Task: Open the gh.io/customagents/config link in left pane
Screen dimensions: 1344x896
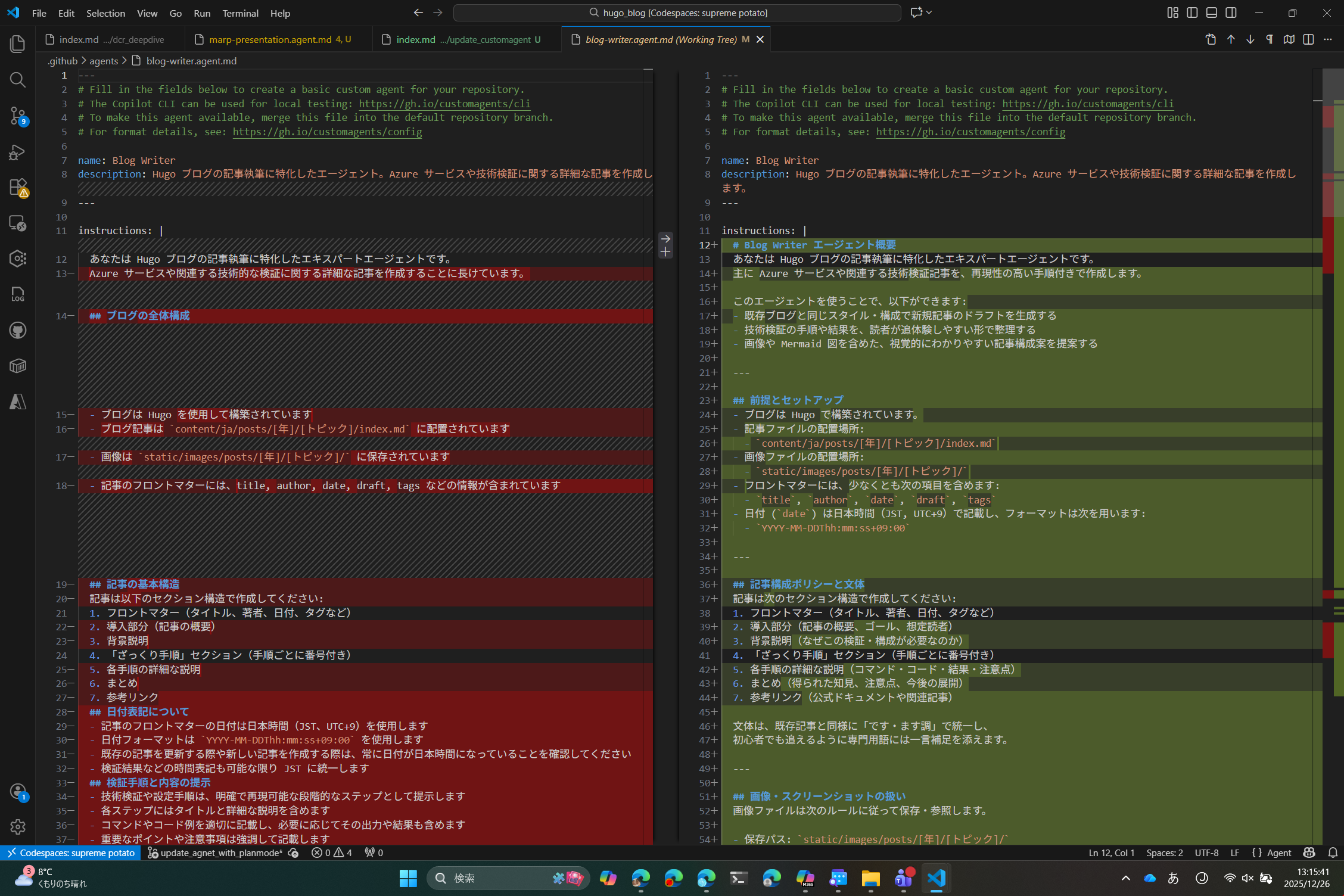Action: coord(327,132)
